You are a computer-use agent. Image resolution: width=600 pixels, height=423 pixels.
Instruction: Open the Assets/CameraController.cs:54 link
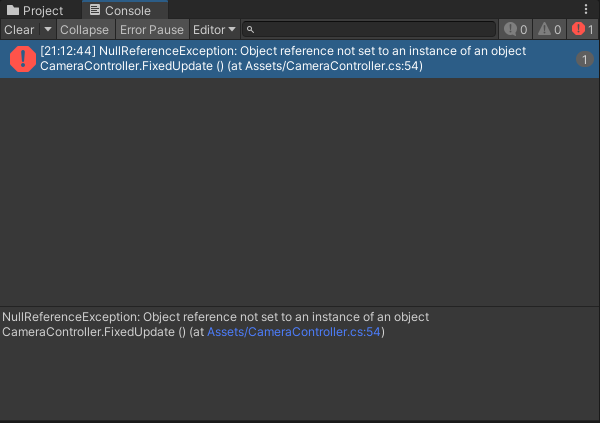tap(295, 332)
